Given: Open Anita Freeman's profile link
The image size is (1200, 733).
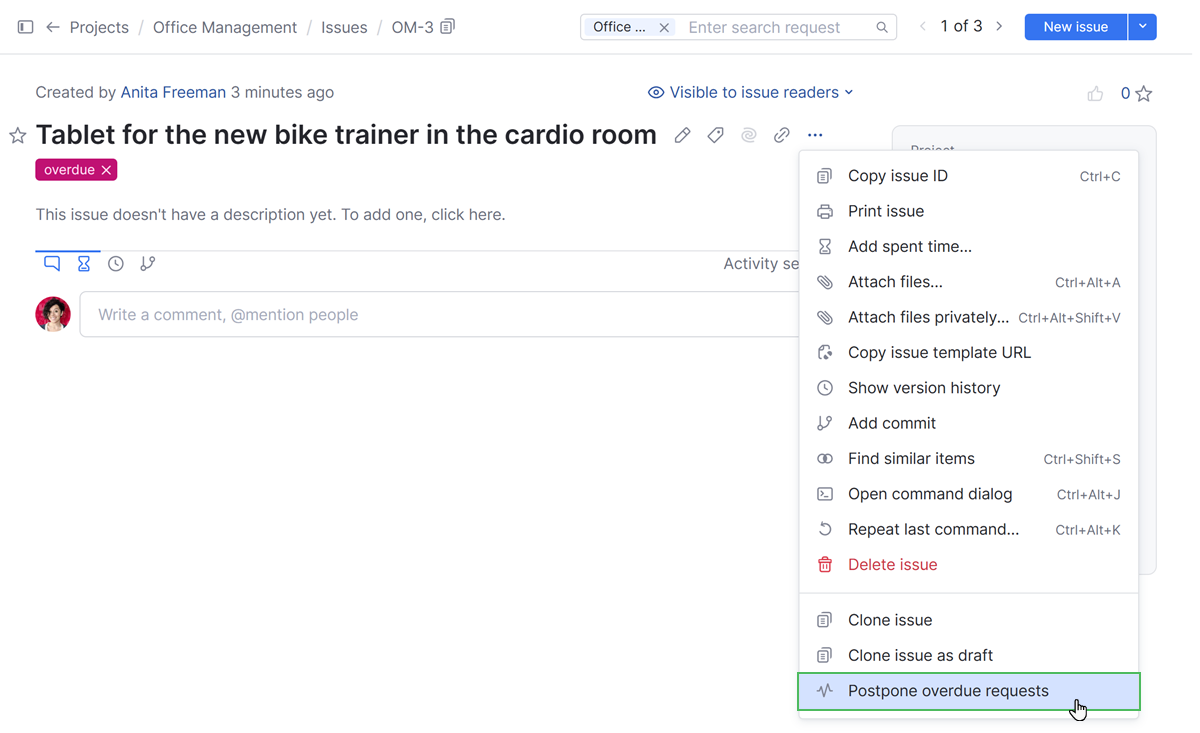Looking at the screenshot, I should click(x=173, y=92).
